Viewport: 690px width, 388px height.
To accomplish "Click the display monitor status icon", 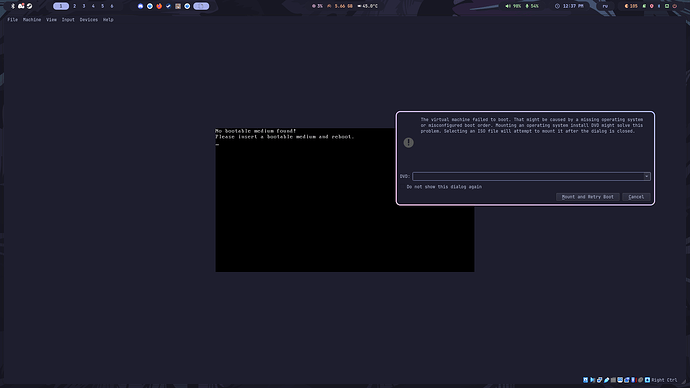I will (620, 380).
